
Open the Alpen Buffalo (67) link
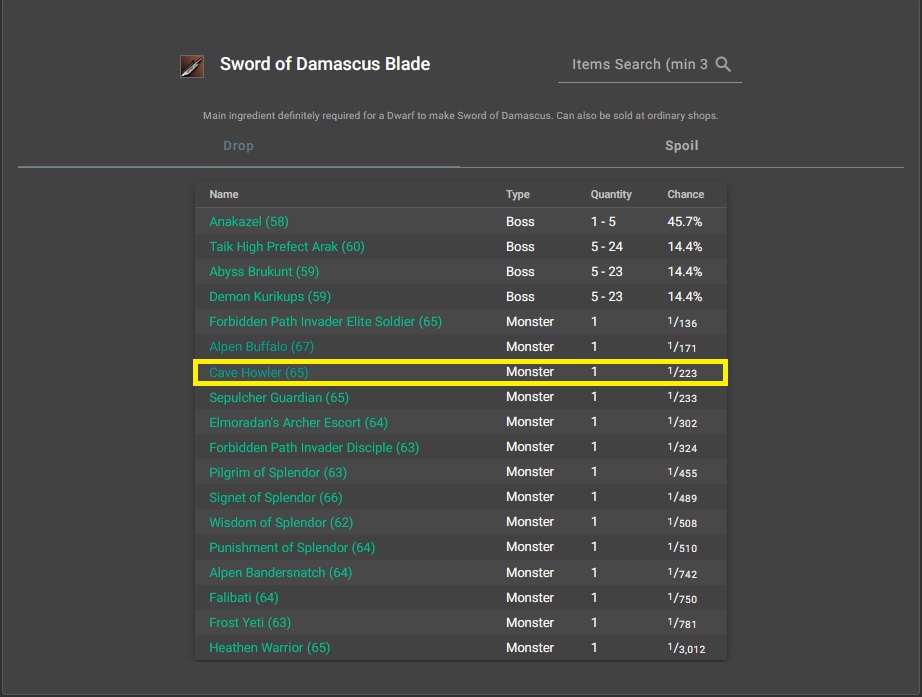pyautogui.click(x=261, y=347)
